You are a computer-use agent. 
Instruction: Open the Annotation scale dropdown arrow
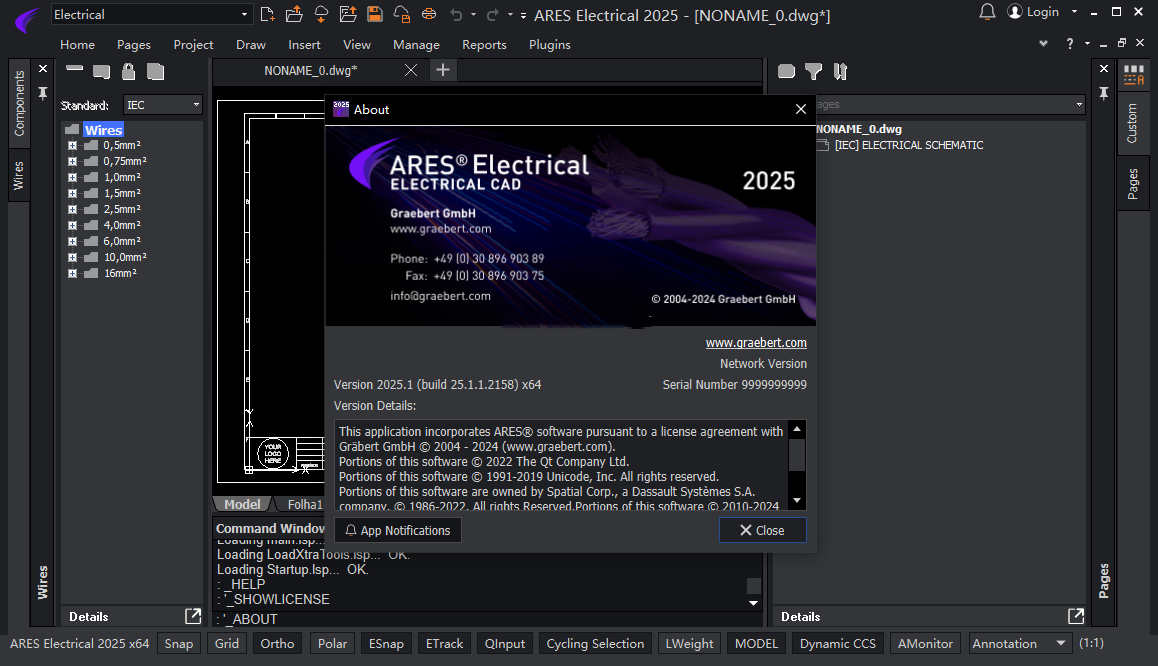(1061, 643)
